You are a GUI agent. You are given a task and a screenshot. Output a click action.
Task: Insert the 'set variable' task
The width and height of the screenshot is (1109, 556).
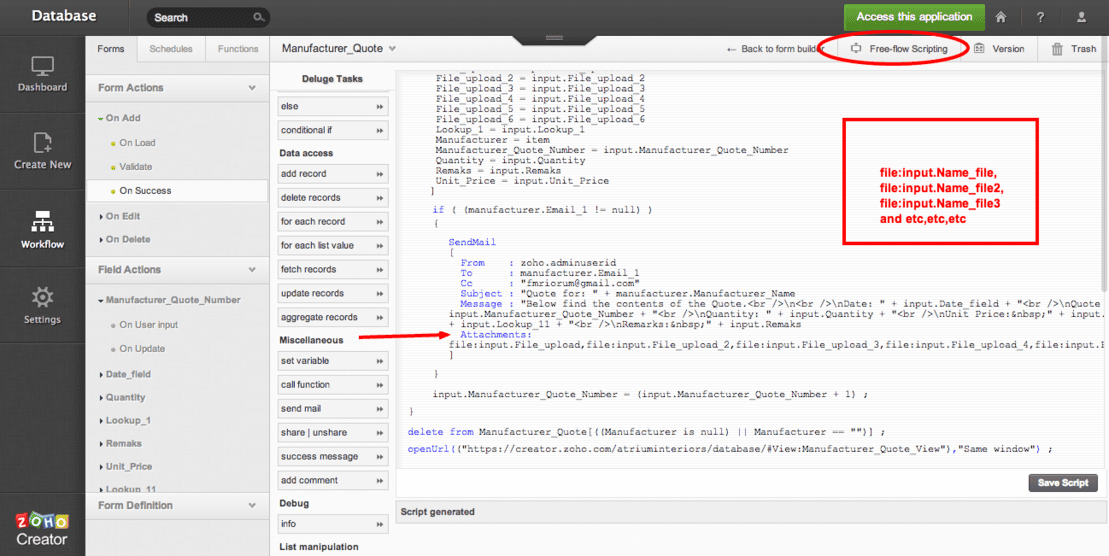coord(332,361)
